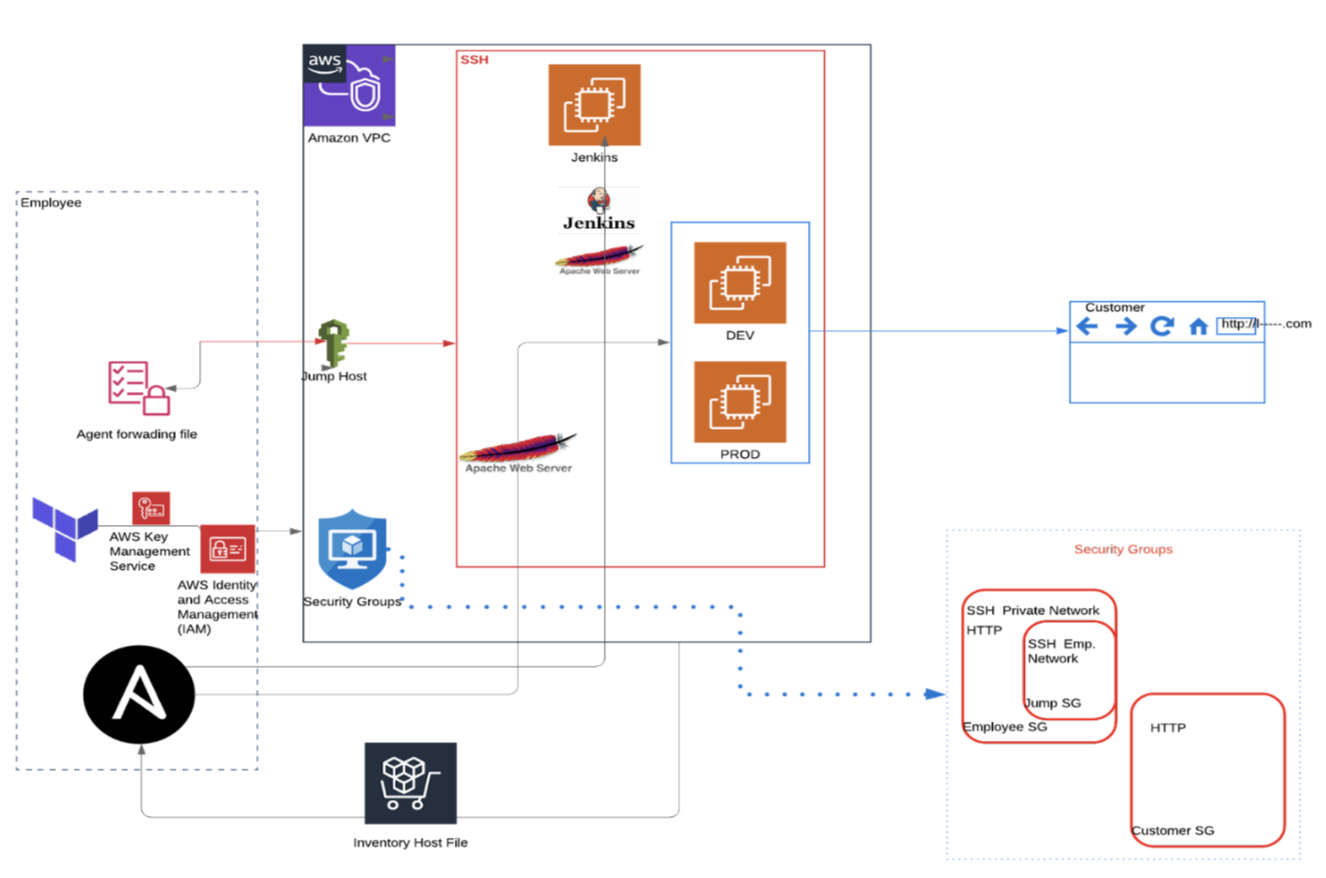
Task: Click the Jenkins butler logo
Action: [x=599, y=201]
